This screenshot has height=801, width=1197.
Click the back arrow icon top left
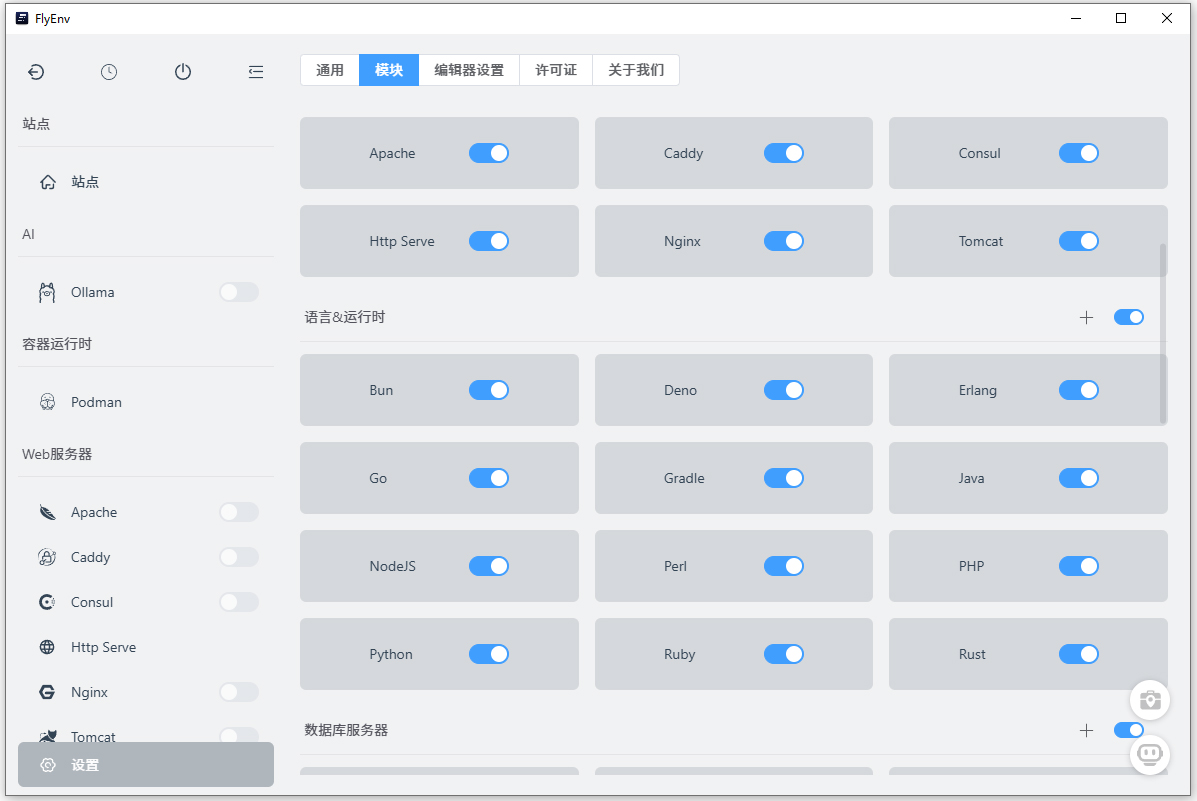pyautogui.click(x=36, y=71)
